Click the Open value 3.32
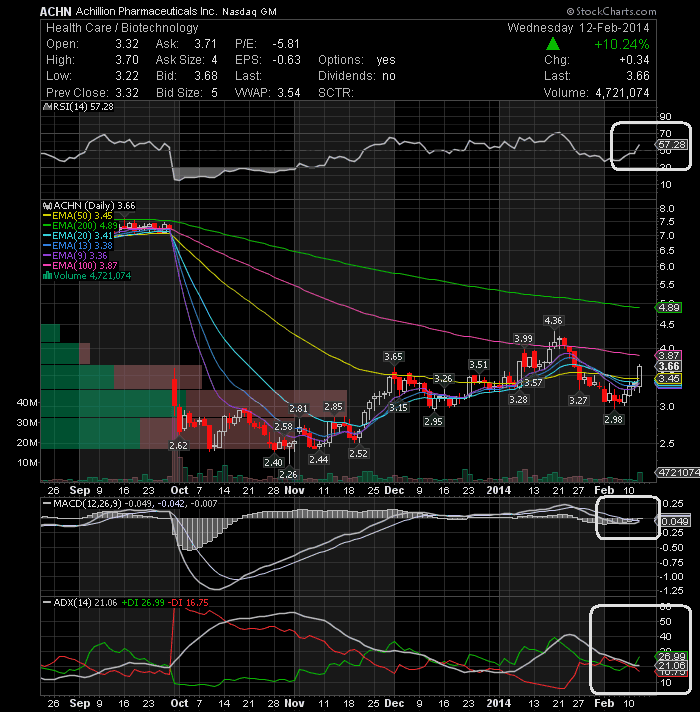Image resolution: width=700 pixels, height=712 pixels. coord(127,44)
